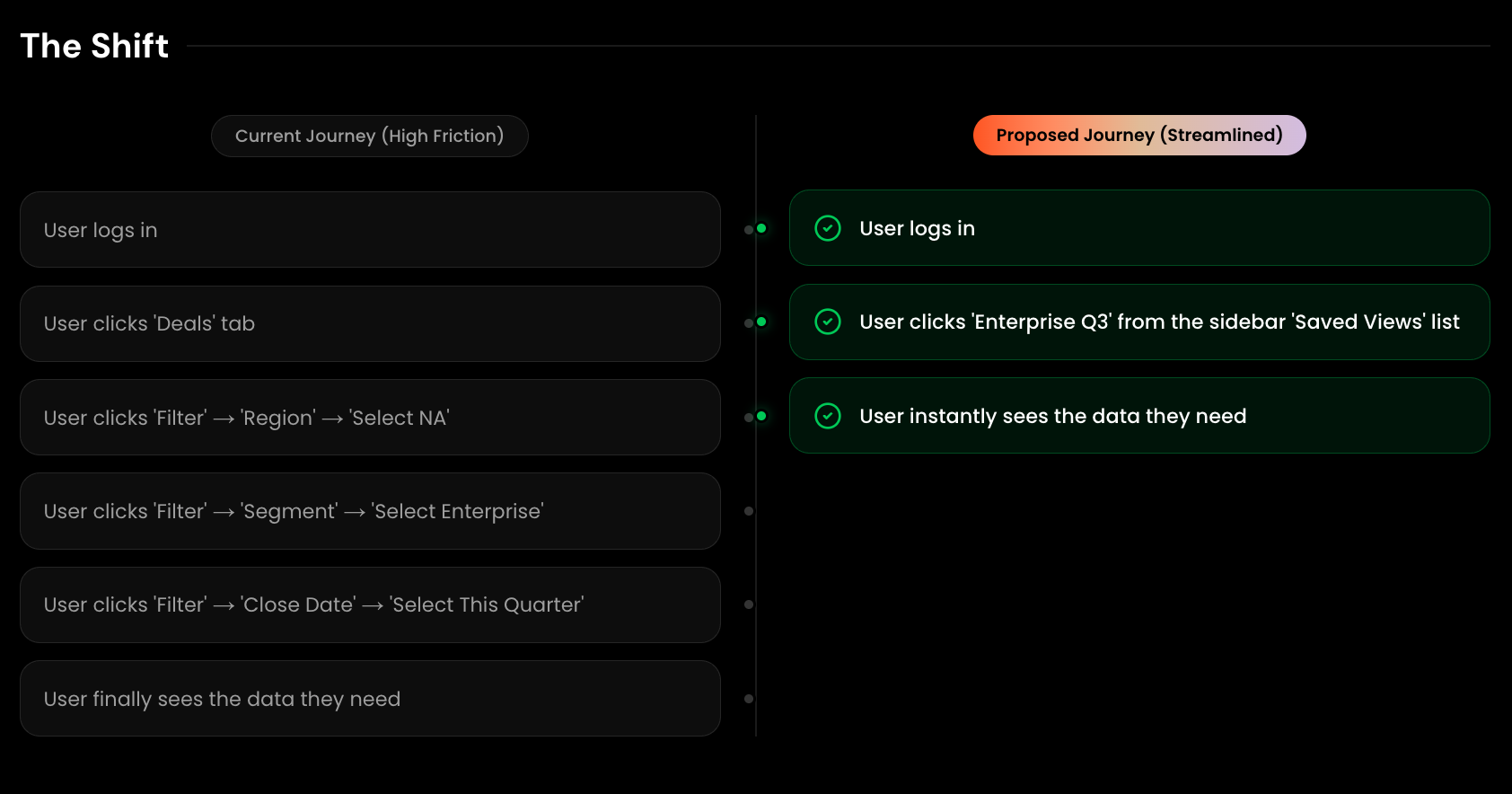Viewport: 1512px width, 794px height.
Task: Select the 'Current Journey (High Friction)' pill
Action: pyautogui.click(x=370, y=136)
